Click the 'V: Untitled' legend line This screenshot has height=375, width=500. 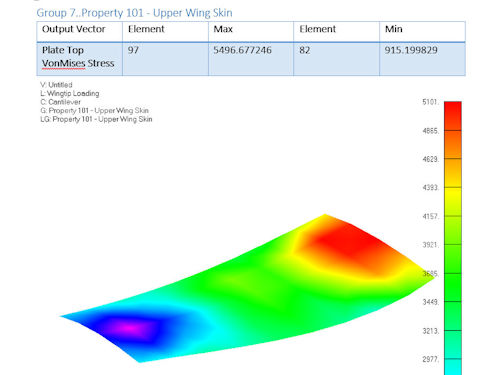[56, 85]
